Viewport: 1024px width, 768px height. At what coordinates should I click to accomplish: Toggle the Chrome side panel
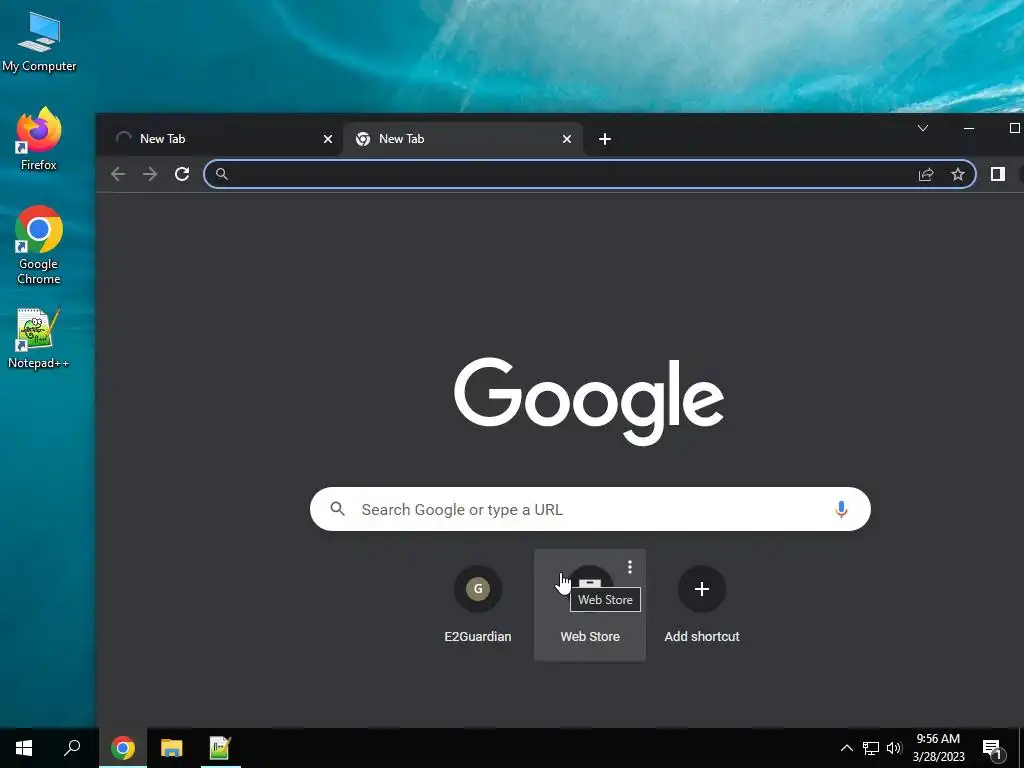997,174
